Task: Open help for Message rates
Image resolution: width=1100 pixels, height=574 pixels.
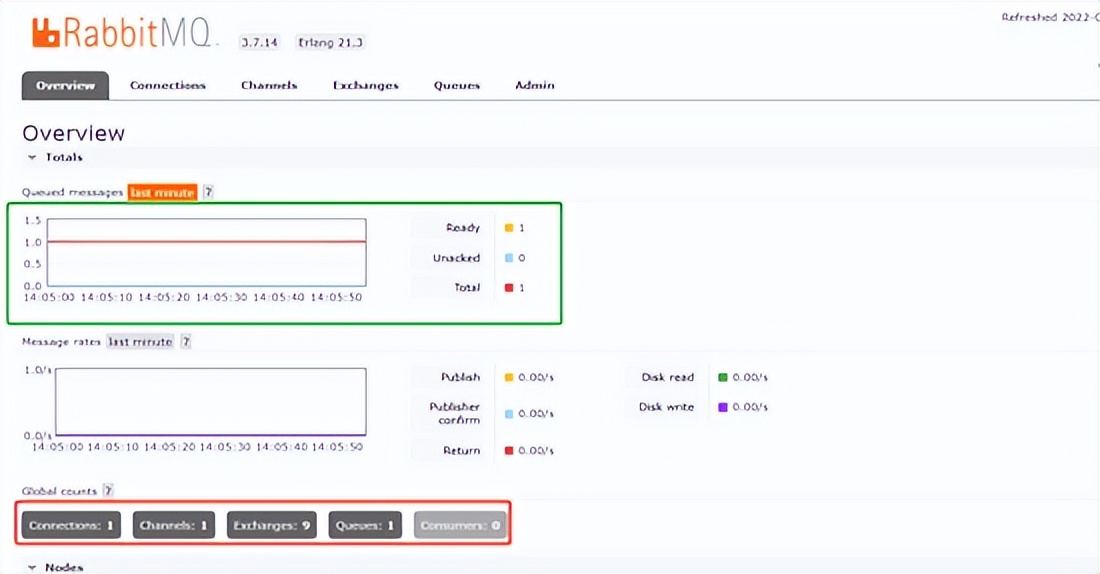Action: (186, 342)
